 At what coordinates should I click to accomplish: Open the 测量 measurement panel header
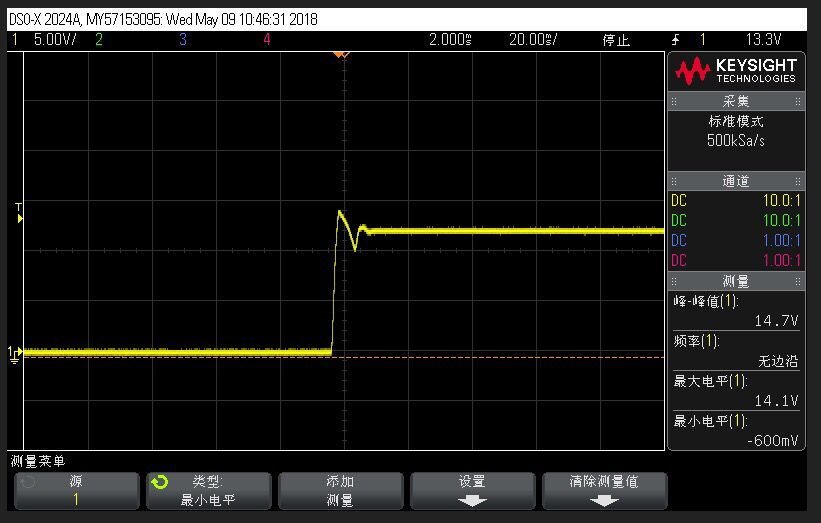[736, 282]
